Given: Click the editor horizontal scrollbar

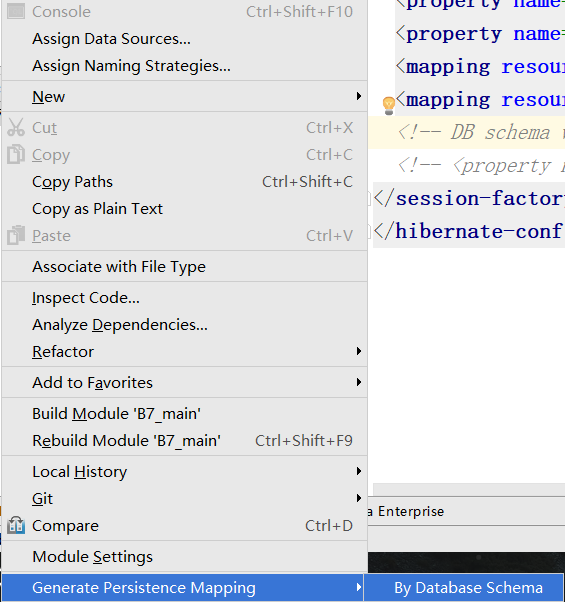Looking at the screenshot, I should pyautogui.click(x=469, y=489).
